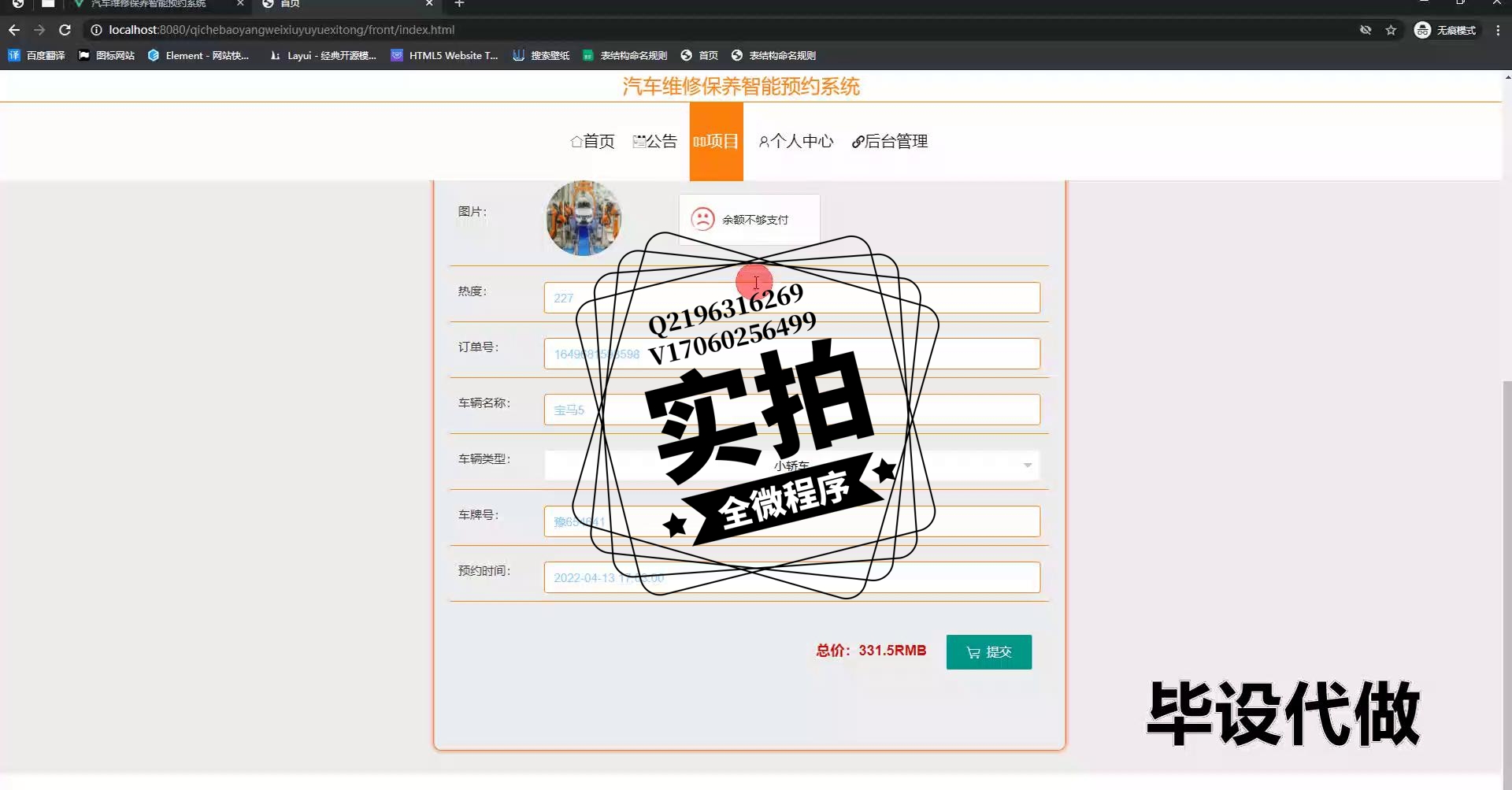The image size is (1512, 790).
Task: Open first 表结构命名规则 bookmark with green icon
Action: point(625,55)
